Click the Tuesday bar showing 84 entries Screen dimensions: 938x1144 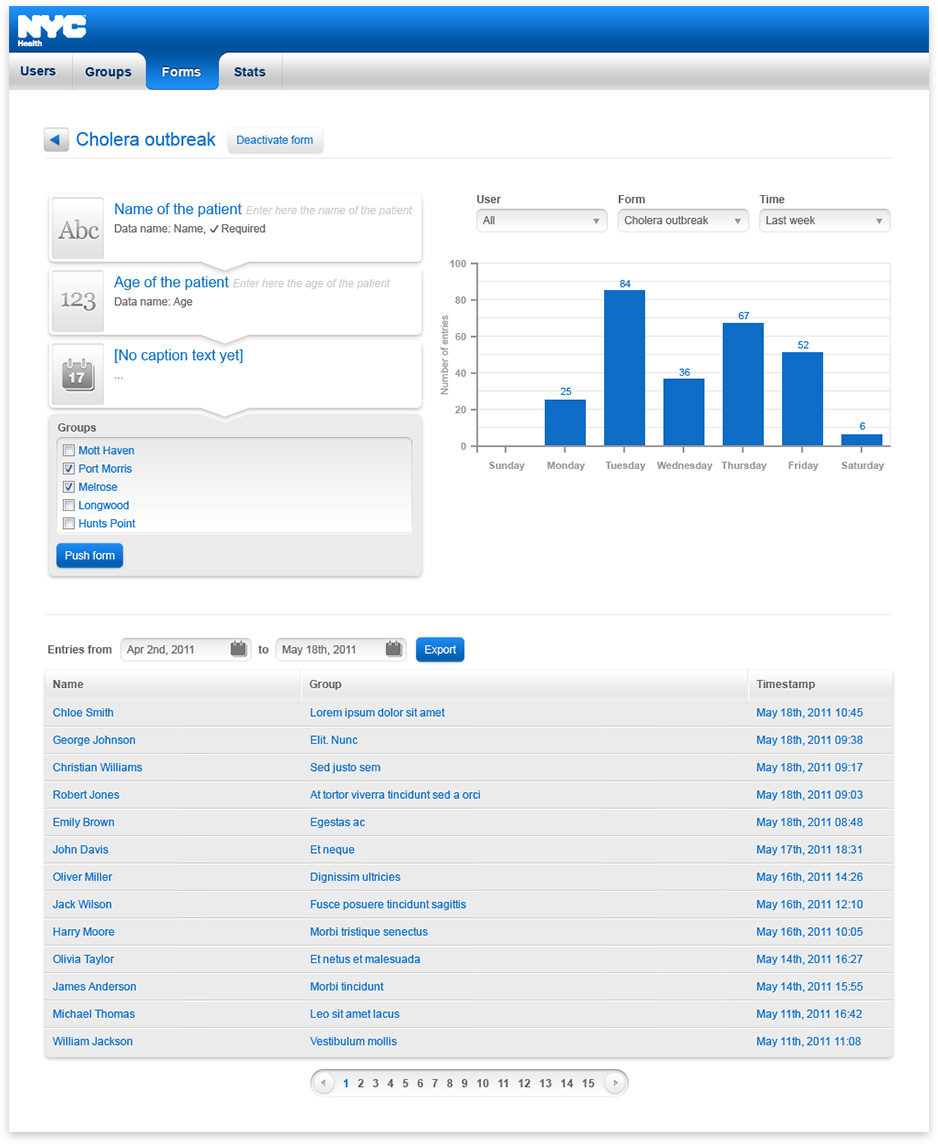point(624,368)
